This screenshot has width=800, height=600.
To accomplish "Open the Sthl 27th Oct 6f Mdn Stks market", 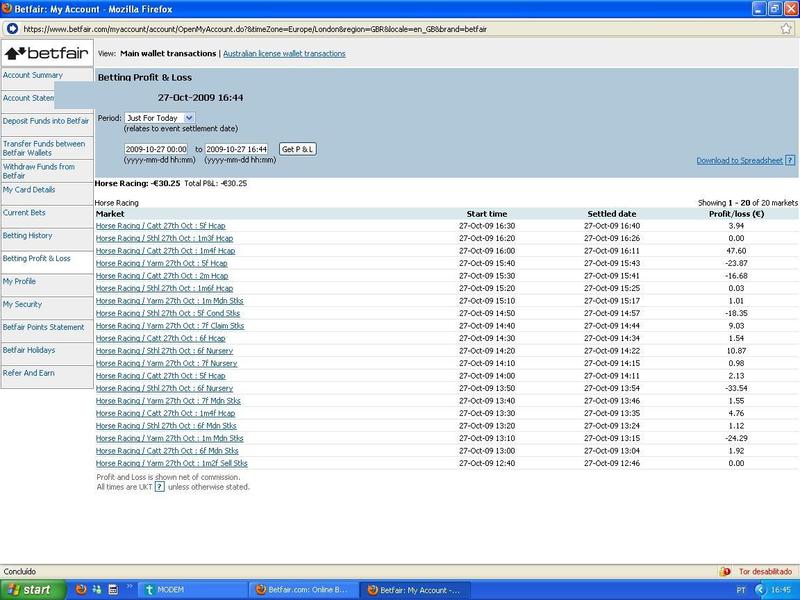I will [x=166, y=426].
